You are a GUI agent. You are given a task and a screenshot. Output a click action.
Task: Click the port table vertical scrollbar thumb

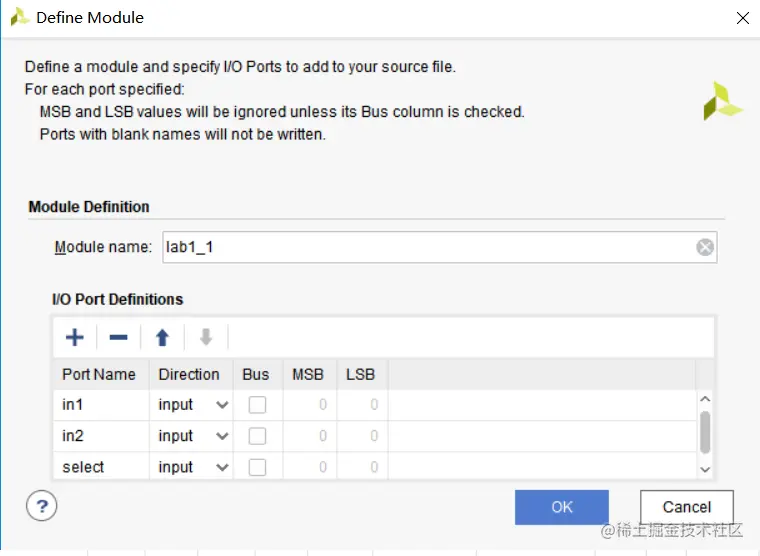[705, 432]
